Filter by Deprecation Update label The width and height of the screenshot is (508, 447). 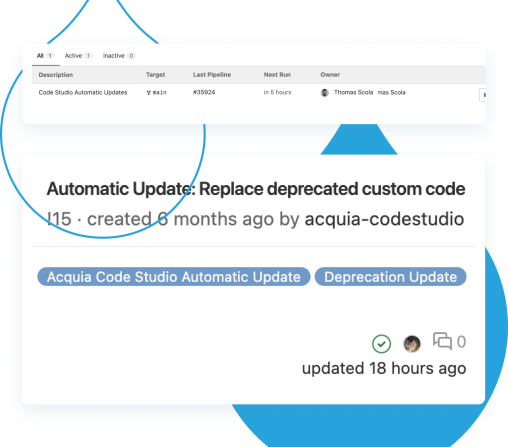pyautogui.click(x=390, y=277)
